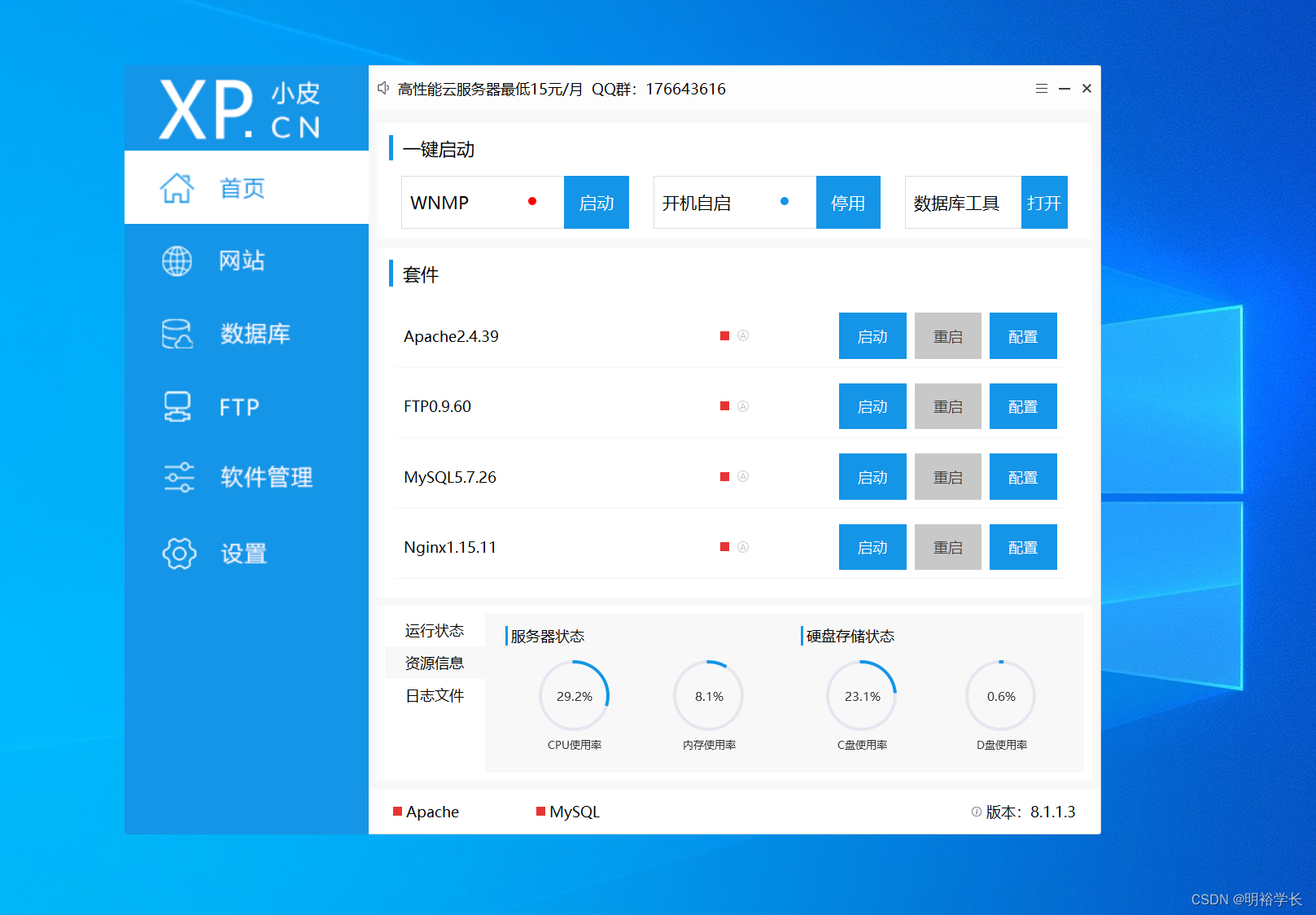Click the FTP0.9.60 label

(437, 406)
